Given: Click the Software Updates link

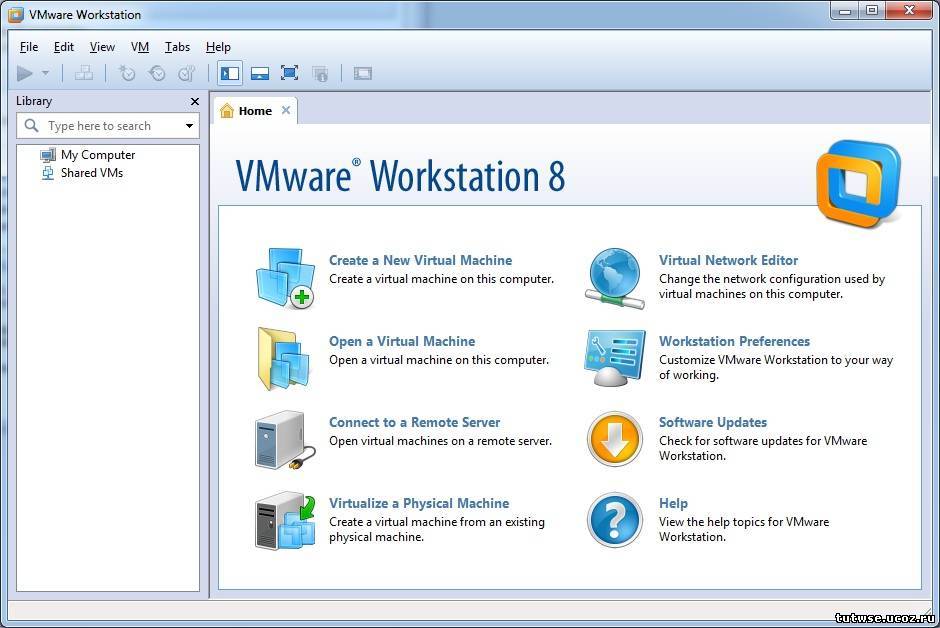Looking at the screenshot, I should [x=713, y=422].
